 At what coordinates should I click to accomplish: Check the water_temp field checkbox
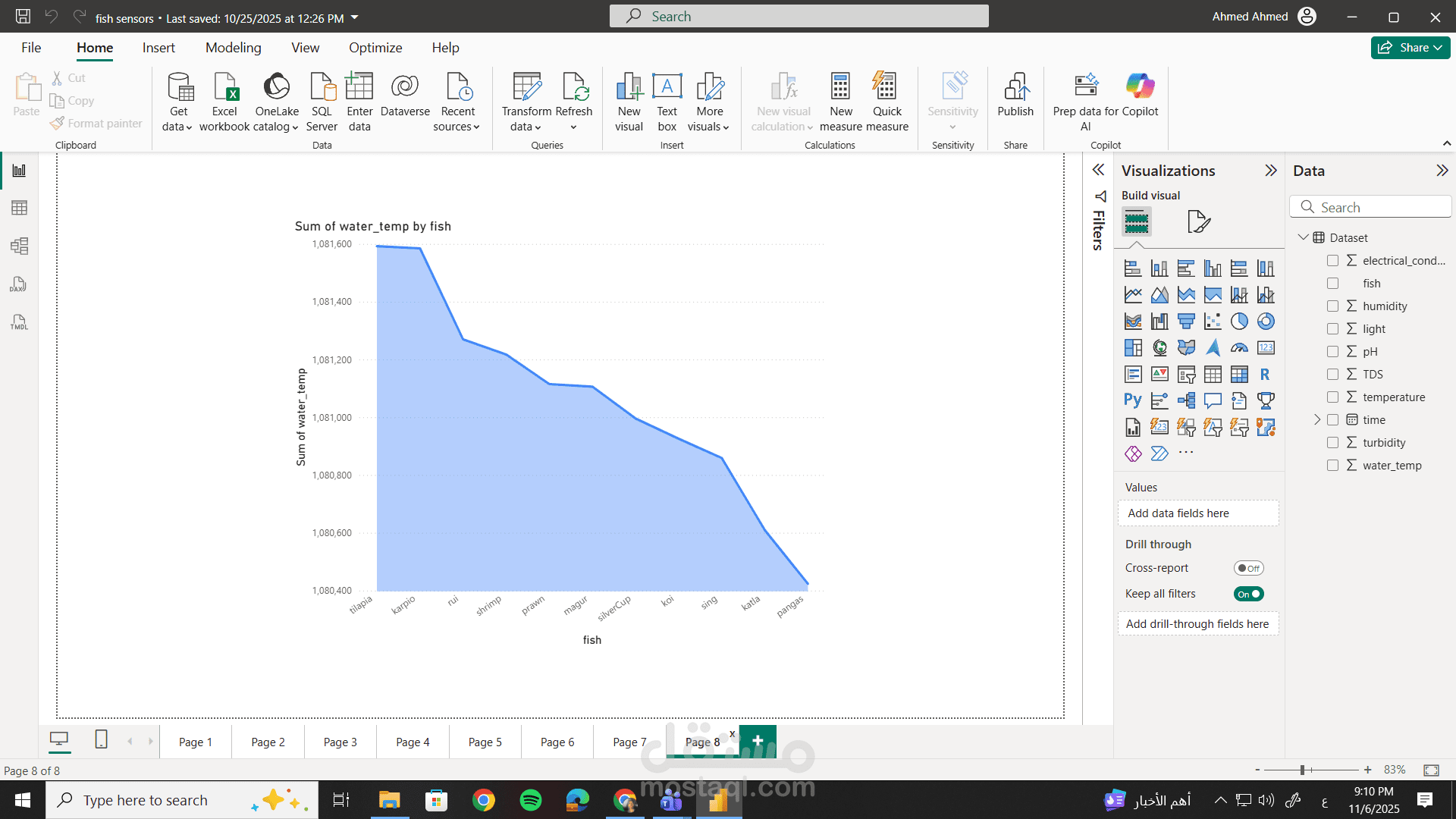[x=1333, y=465]
